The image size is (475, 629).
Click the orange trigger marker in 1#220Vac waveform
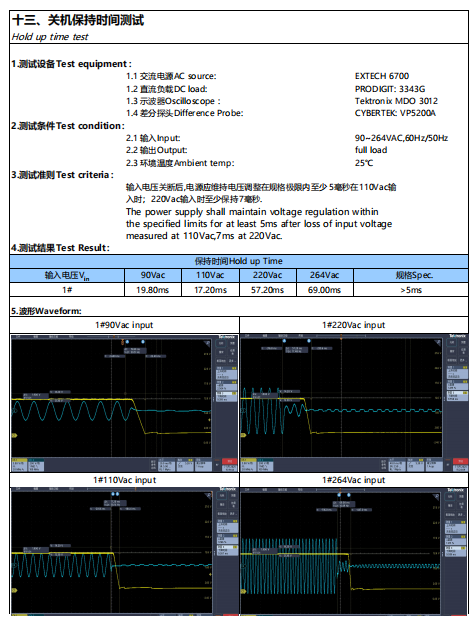tap(341, 339)
